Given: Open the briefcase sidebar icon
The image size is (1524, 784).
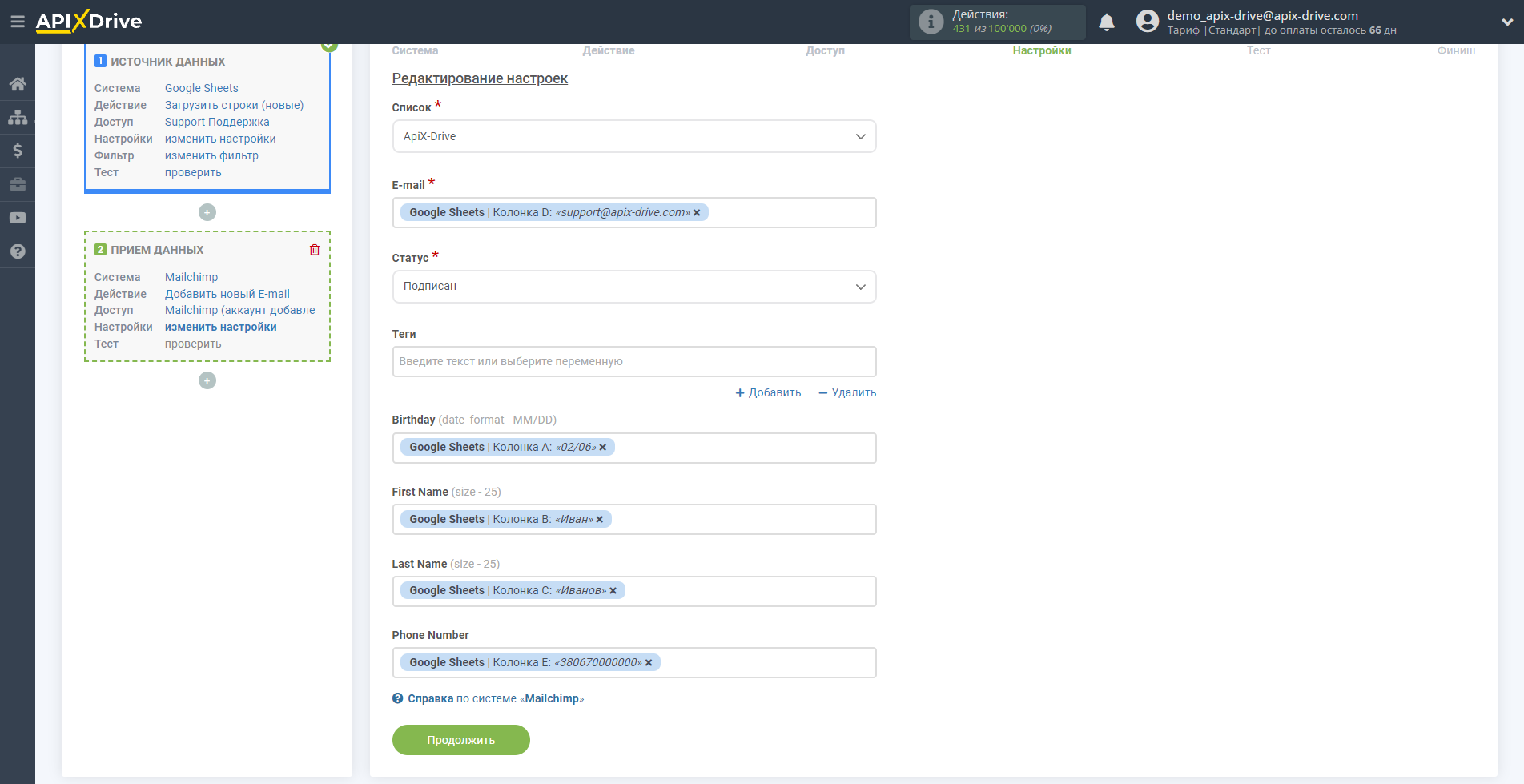Looking at the screenshot, I should click(x=18, y=184).
